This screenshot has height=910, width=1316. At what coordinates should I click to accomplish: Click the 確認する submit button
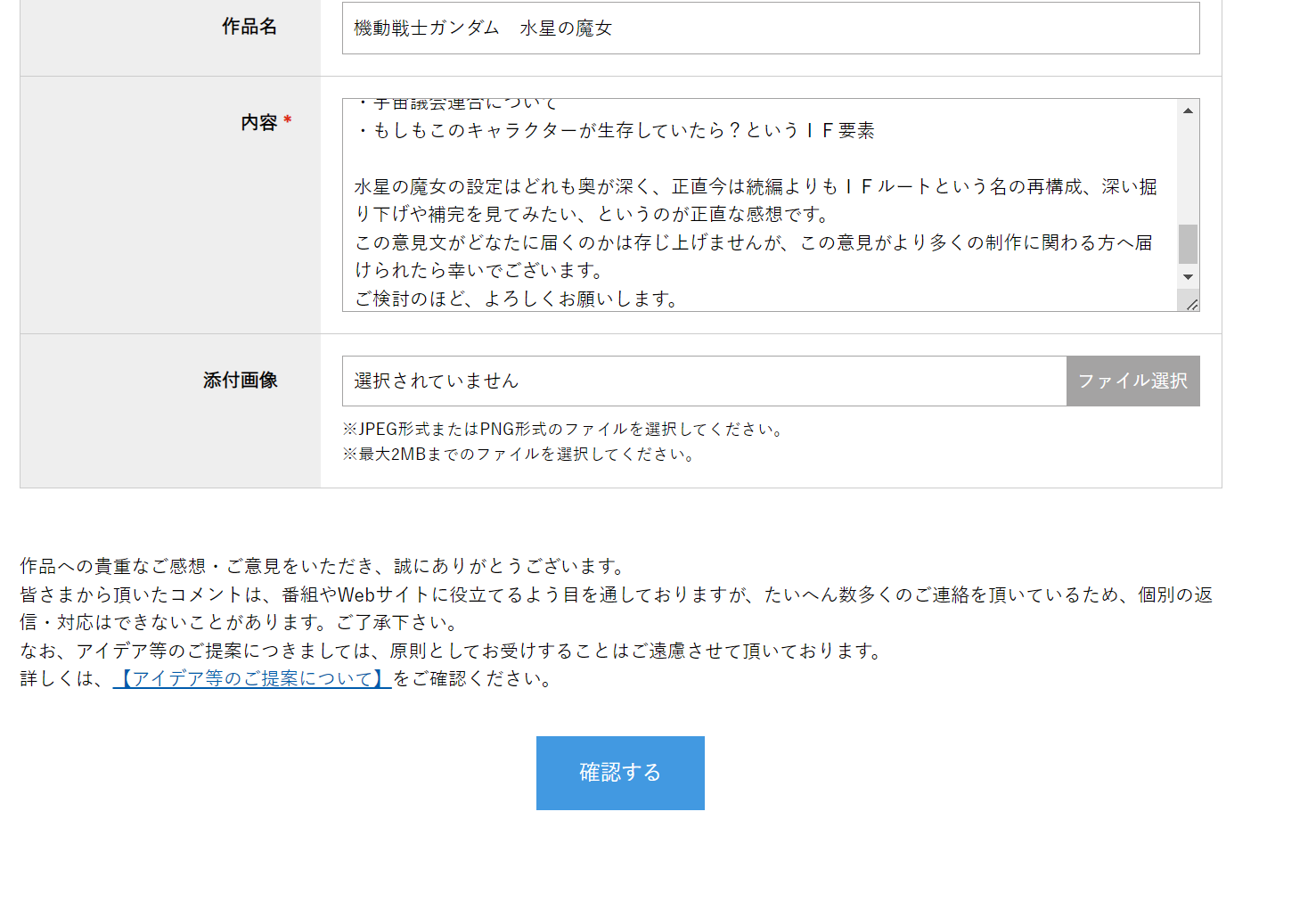[620, 773]
